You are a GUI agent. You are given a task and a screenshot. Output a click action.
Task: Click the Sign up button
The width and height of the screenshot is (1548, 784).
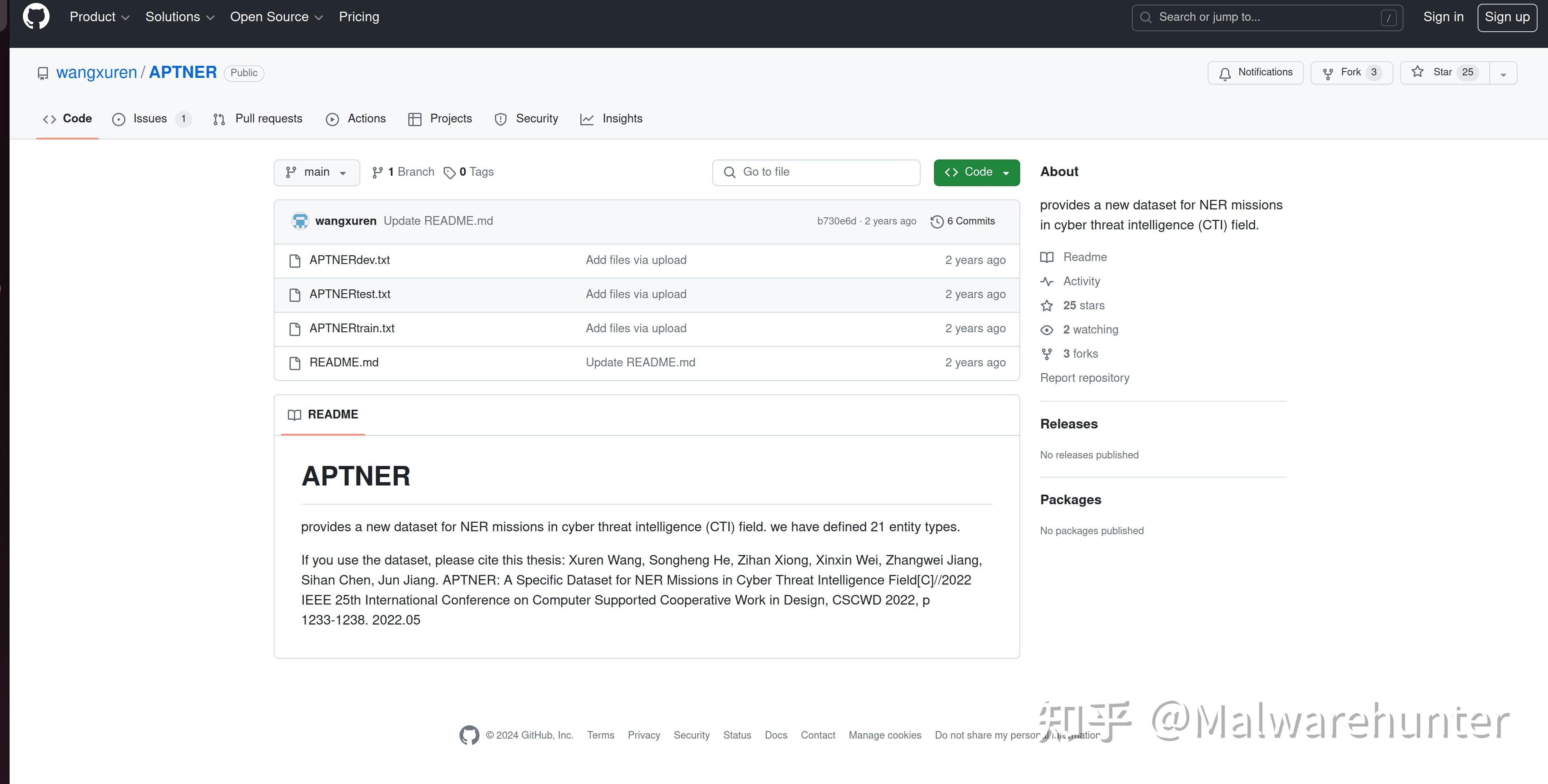click(x=1506, y=17)
